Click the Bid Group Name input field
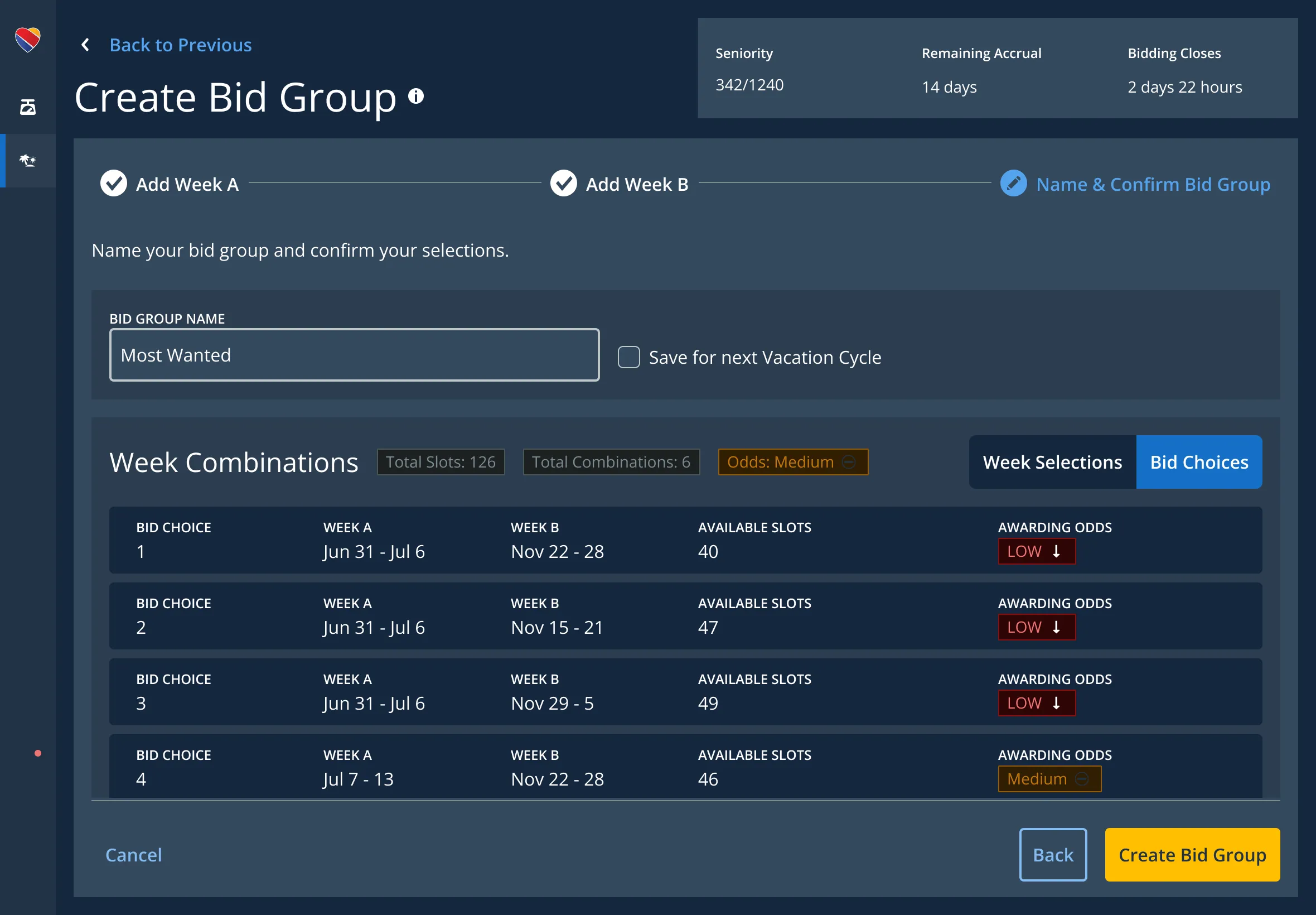Image resolution: width=1316 pixels, height=915 pixels. (x=354, y=355)
